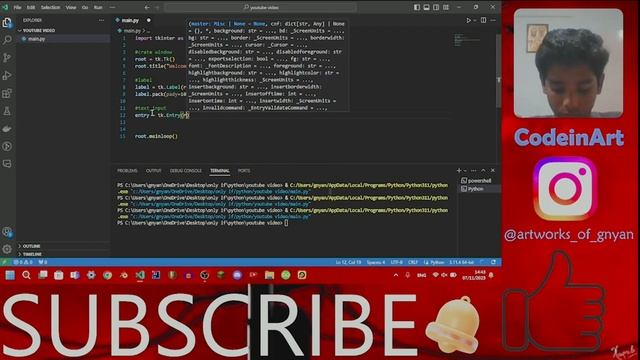
Task: Open the Extensions view
Action: pyautogui.click(x=7, y=93)
